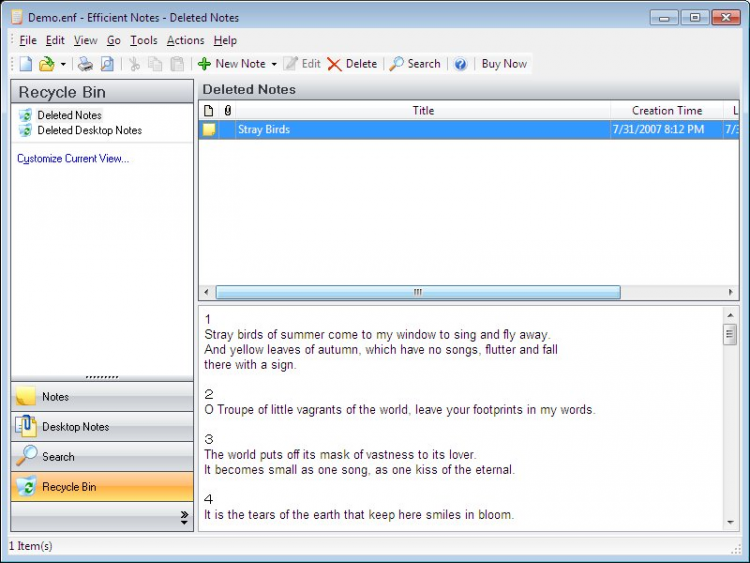Click the Search toolbar button
This screenshot has width=750, height=563.
pyautogui.click(x=415, y=64)
